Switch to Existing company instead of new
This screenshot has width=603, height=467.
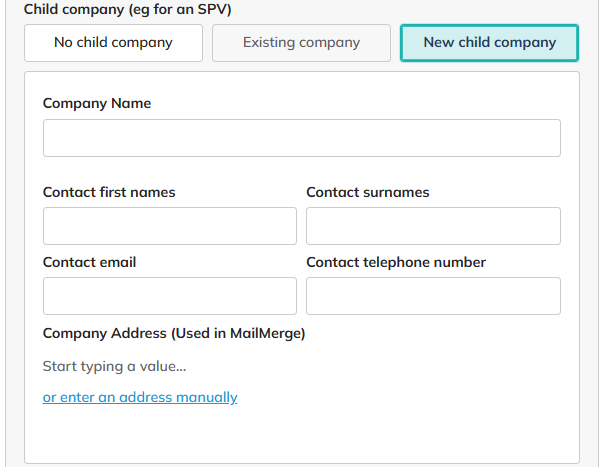pyautogui.click(x=301, y=43)
